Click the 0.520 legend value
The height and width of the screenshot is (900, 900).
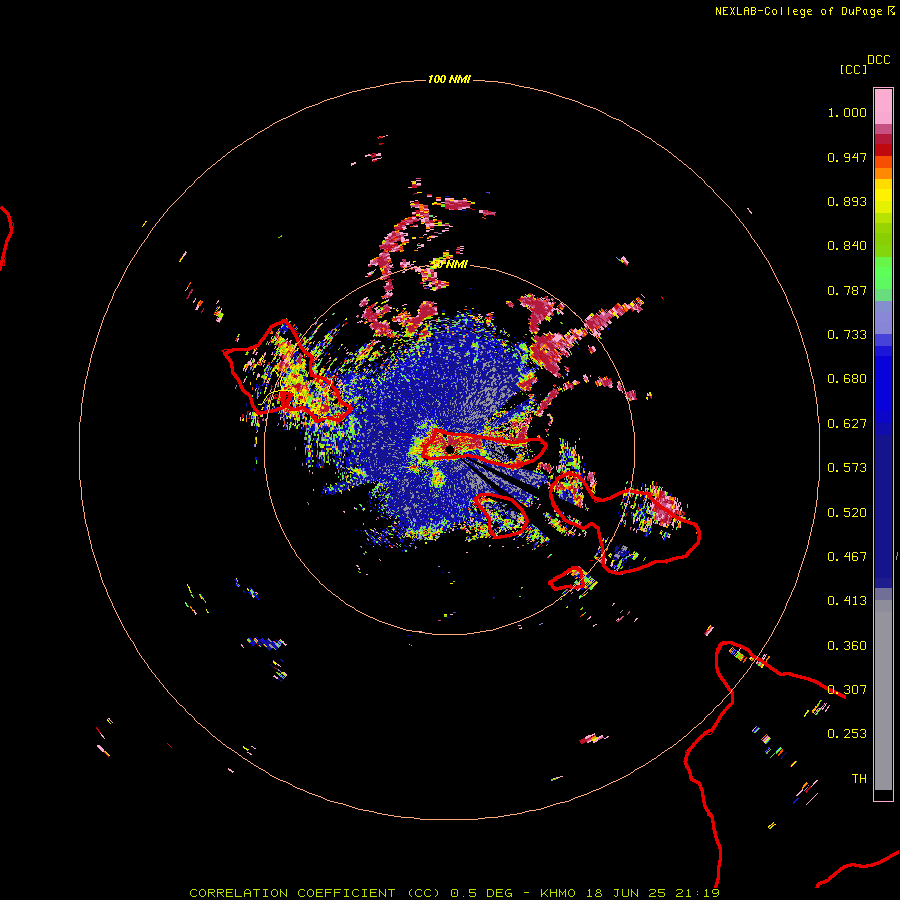click(847, 513)
